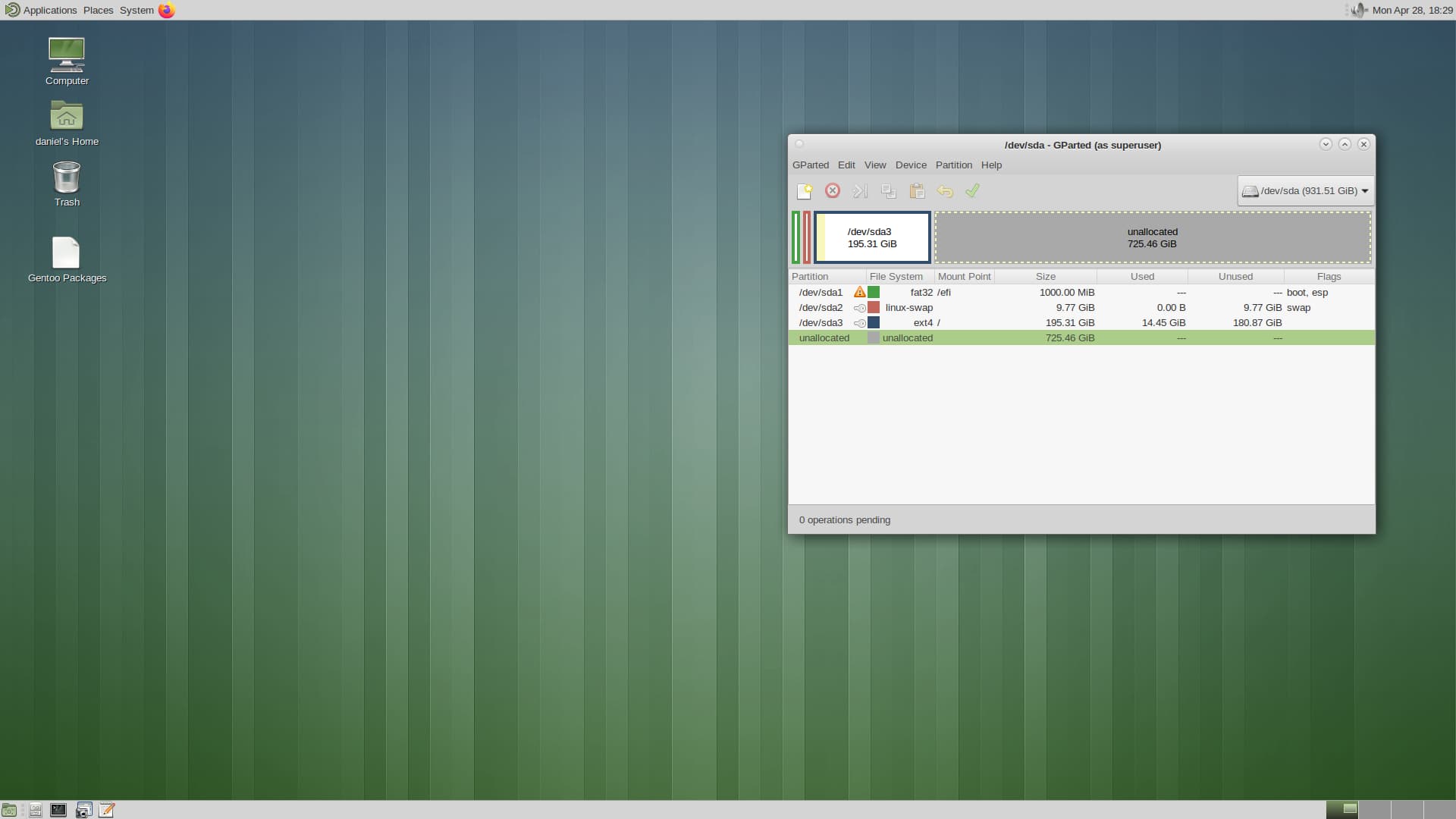The width and height of the screenshot is (1456, 819).
Task: Select the /dev/sda3 block in the disk graphic
Action: [x=872, y=237]
